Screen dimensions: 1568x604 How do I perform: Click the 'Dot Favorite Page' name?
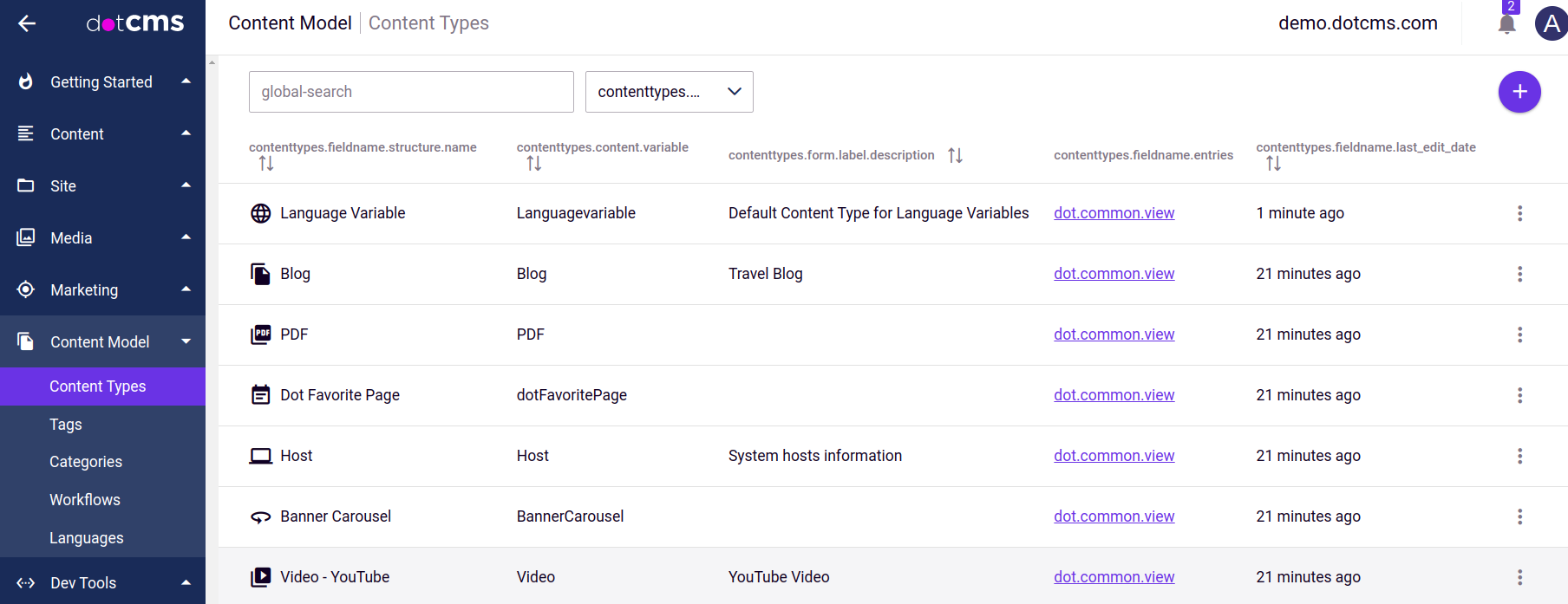(340, 395)
